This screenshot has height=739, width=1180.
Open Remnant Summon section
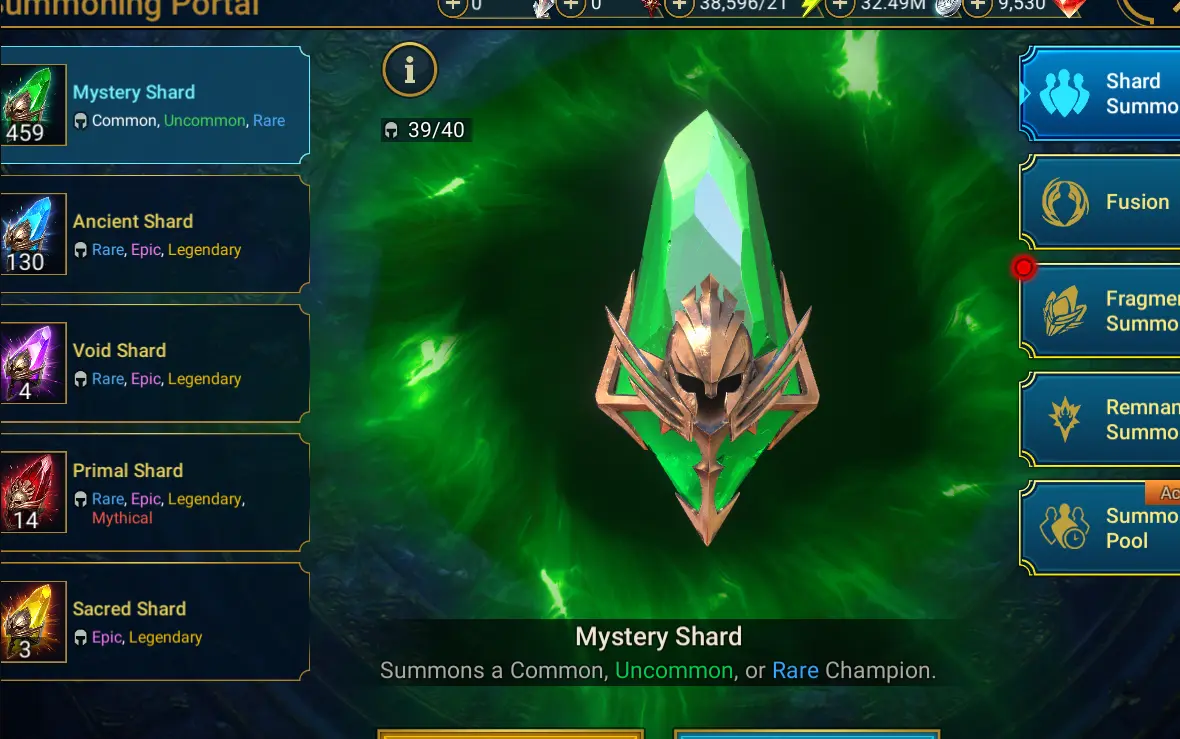[x=1100, y=419]
